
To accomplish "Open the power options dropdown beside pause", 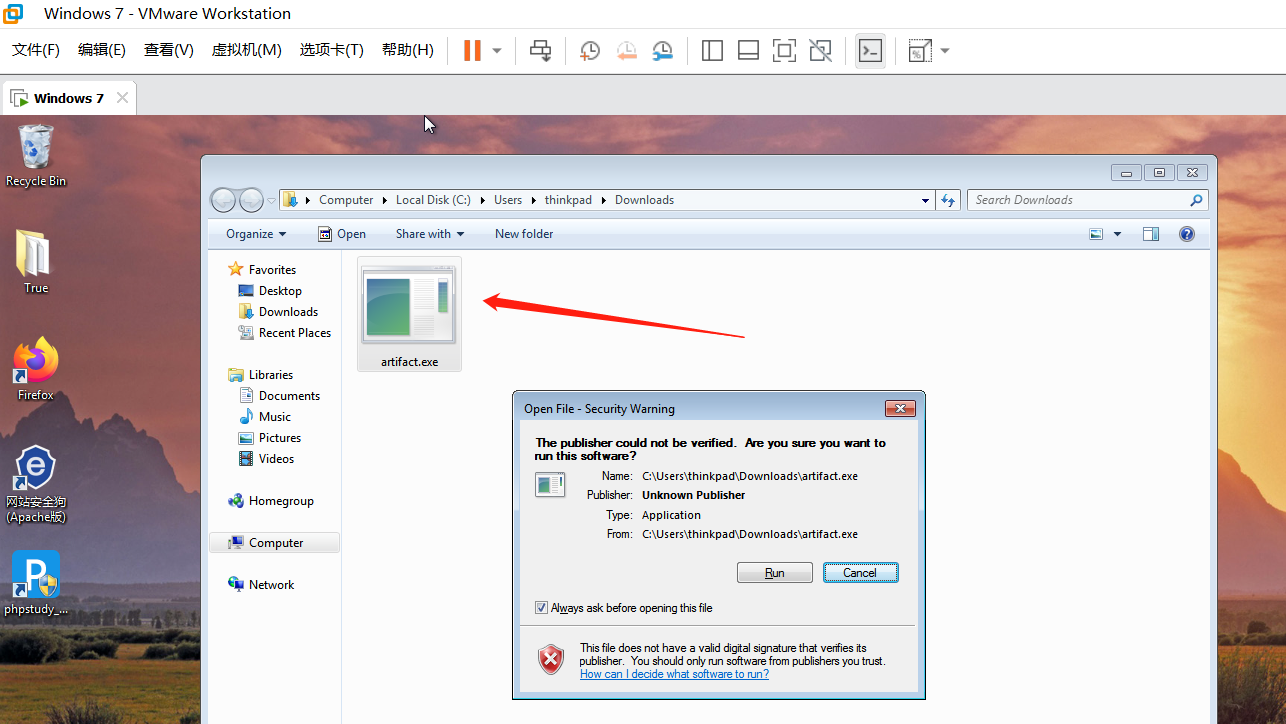I will click(497, 51).
